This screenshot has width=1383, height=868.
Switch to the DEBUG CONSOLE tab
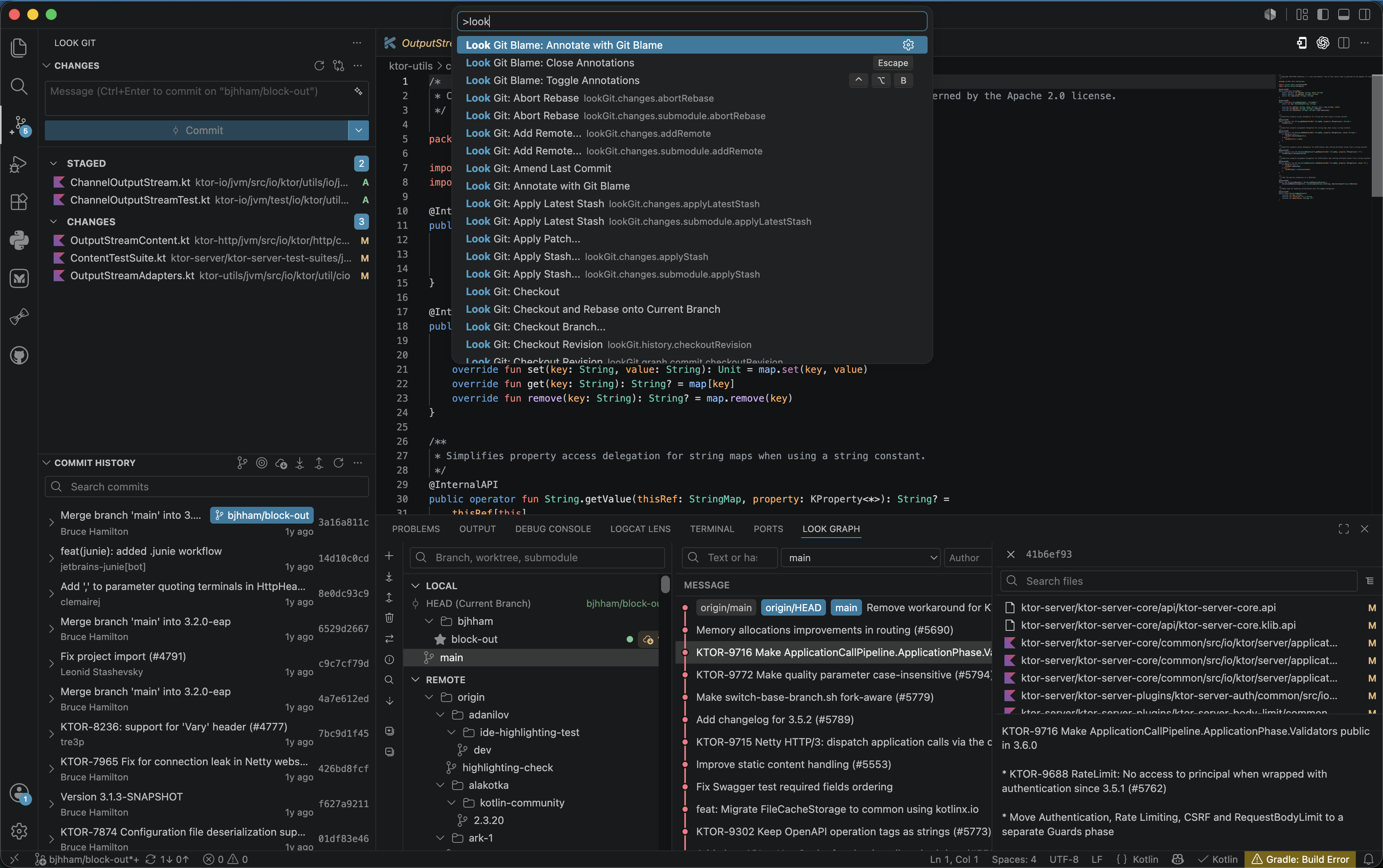click(x=553, y=529)
